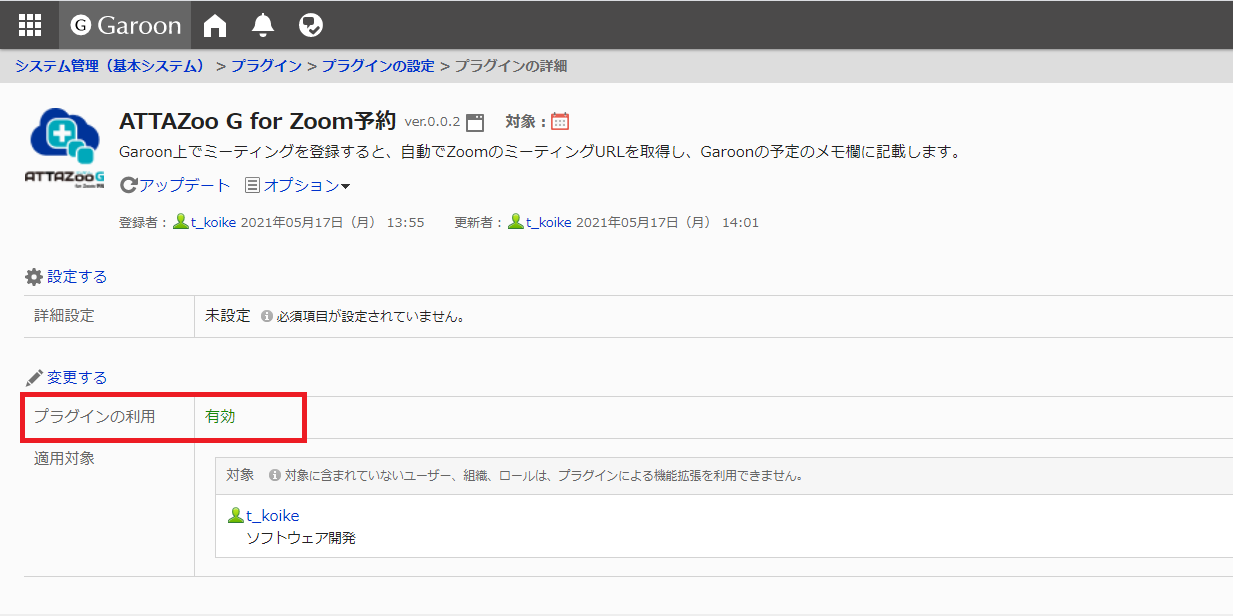Select user t_koike in 適用対象 list

click(272, 516)
